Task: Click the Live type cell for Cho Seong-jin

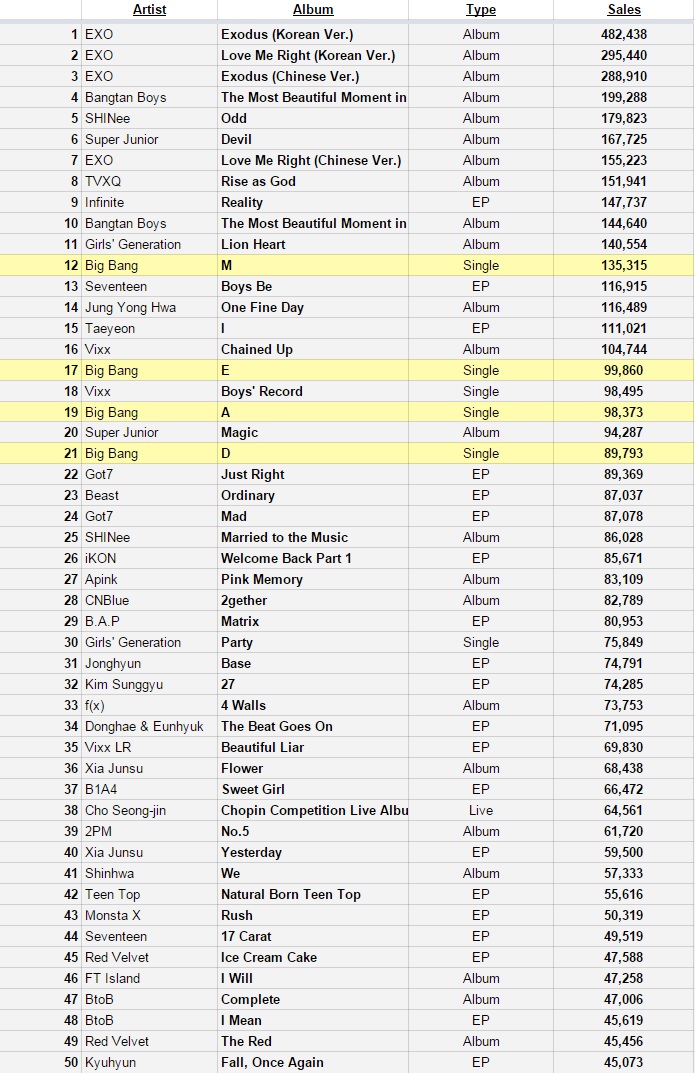Action: pyautogui.click(x=481, y=810)
